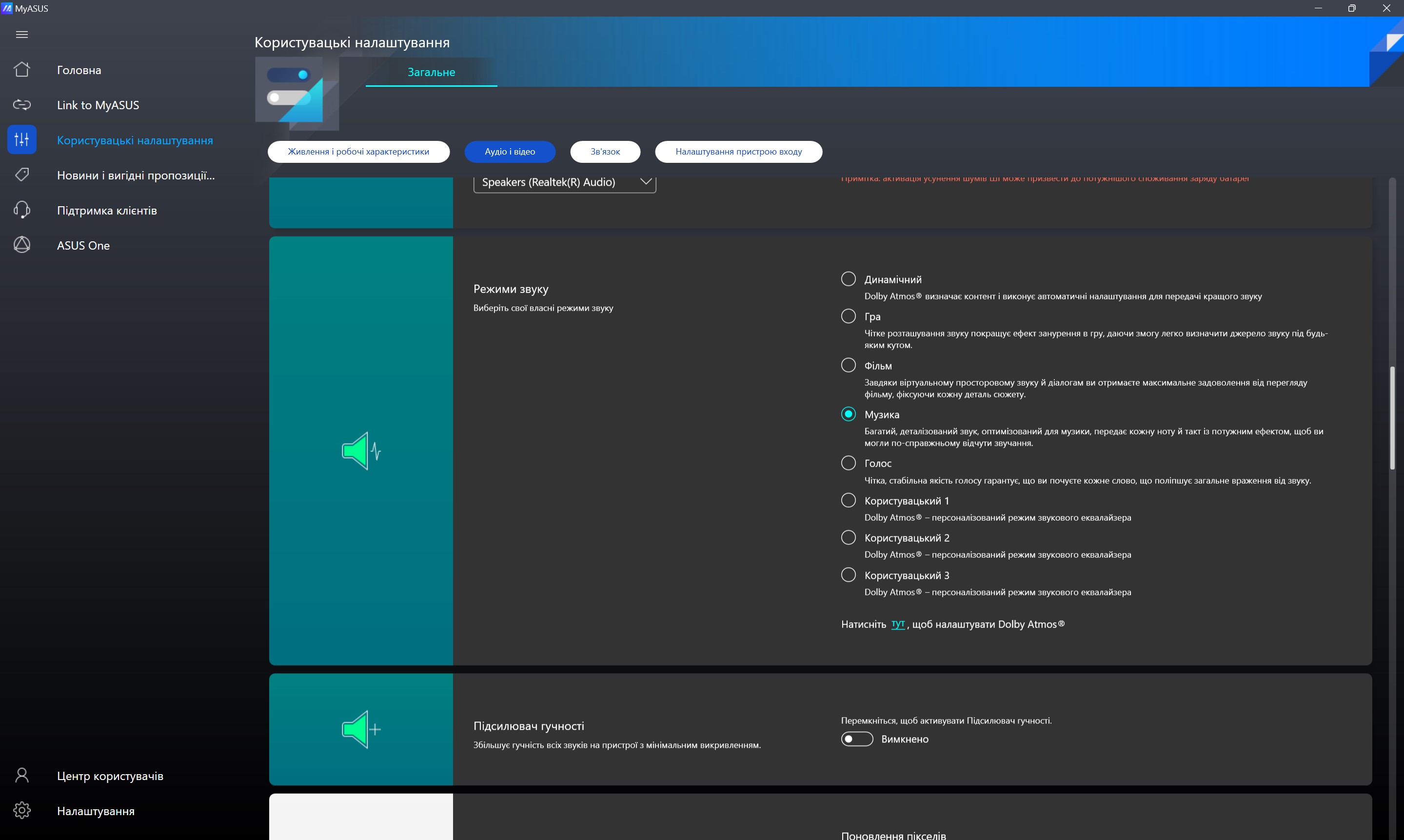
Task: Click the Зв'язок section button
Action: pos(605,152)
